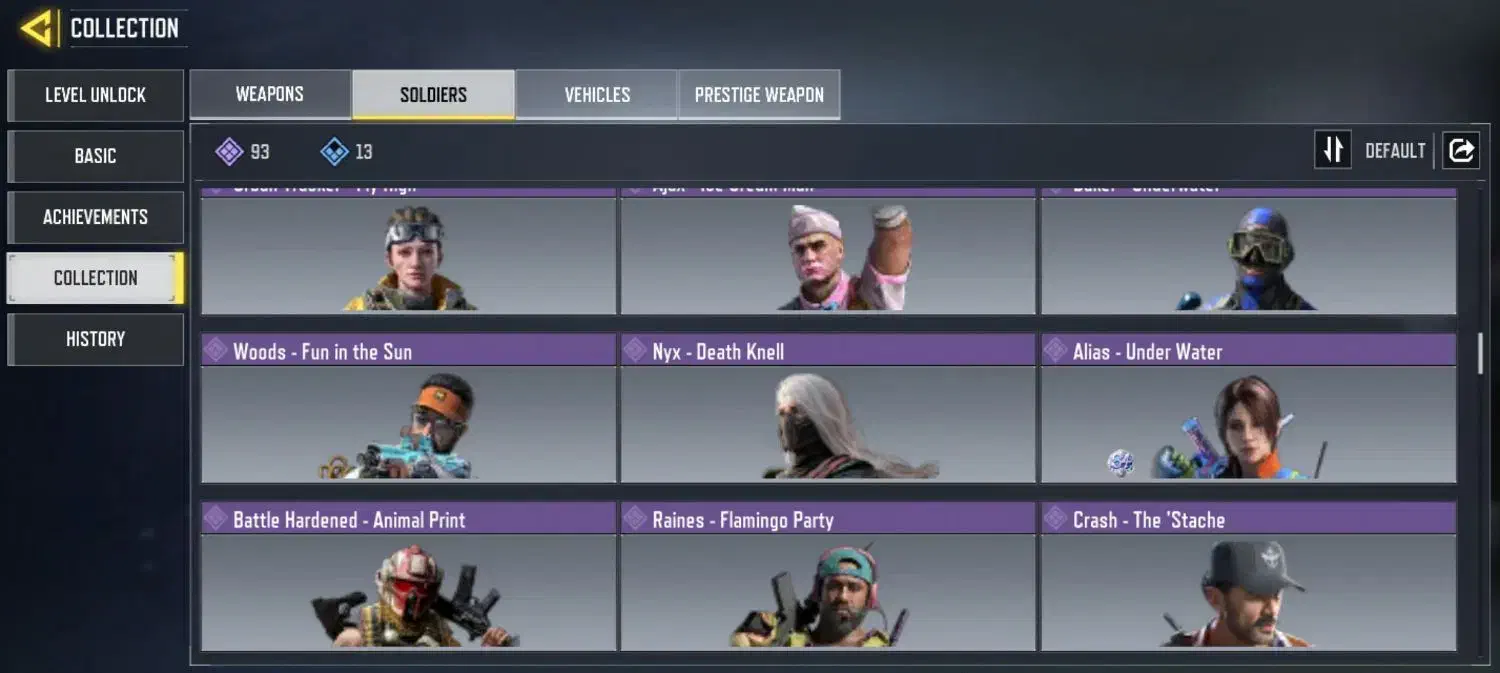Click rarity diamond icon beside Woods - Fun in the Sun
The image size is (1500, 673).
(215, 350)
